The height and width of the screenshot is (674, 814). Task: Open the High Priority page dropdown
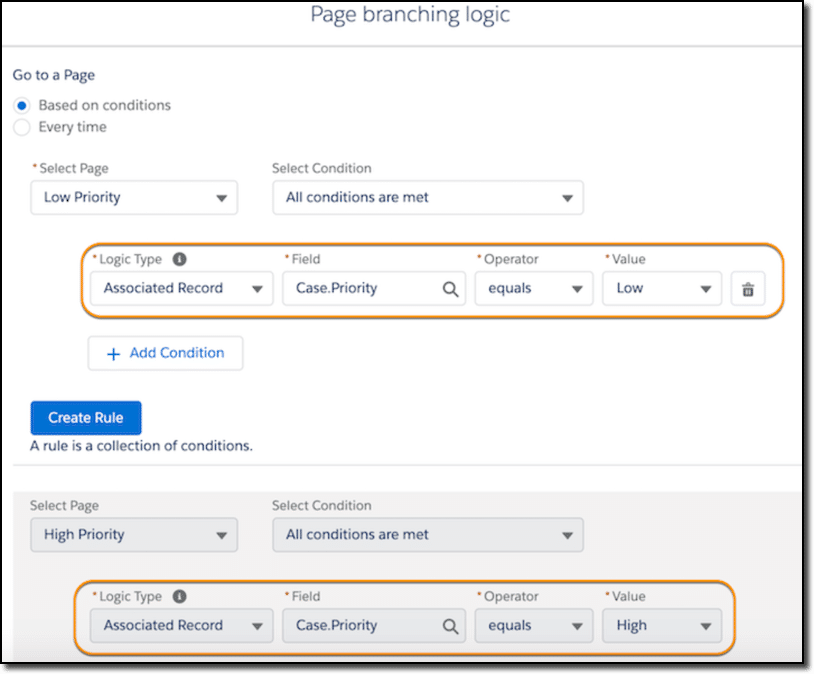click(134, 535)
